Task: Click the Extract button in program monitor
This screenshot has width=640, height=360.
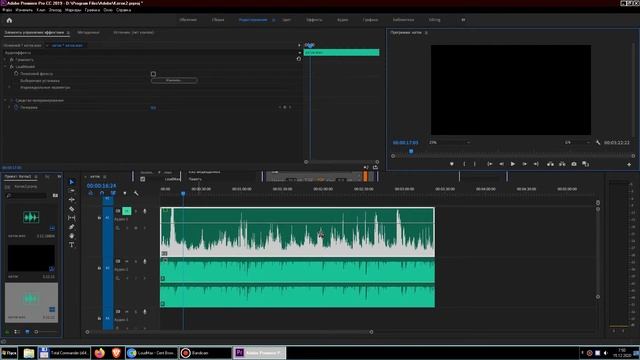Action: coord(562,164)
